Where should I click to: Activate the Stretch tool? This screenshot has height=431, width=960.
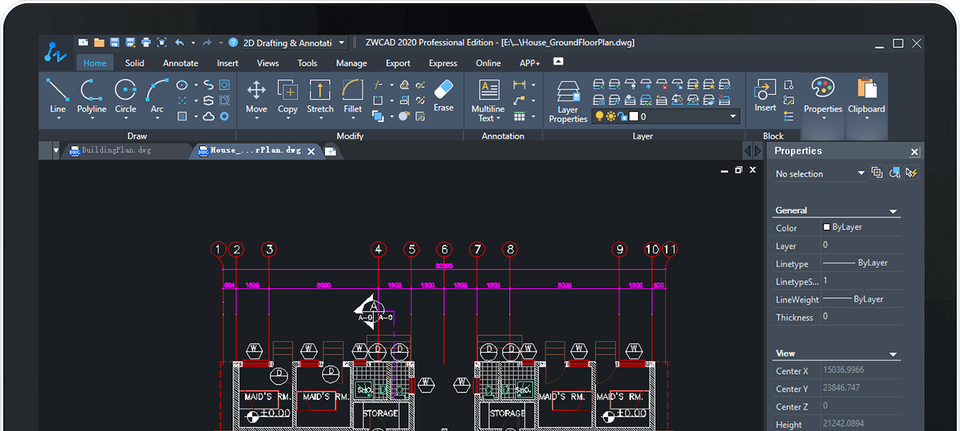320,96
